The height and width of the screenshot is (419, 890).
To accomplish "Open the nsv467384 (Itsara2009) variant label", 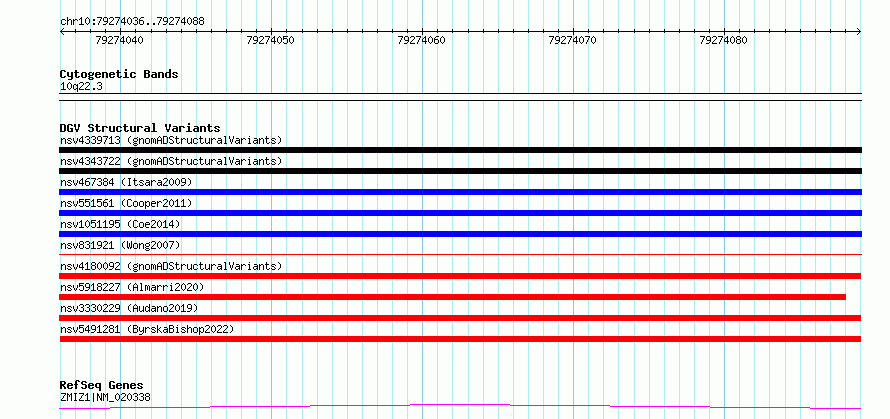I will click(126, 182).
